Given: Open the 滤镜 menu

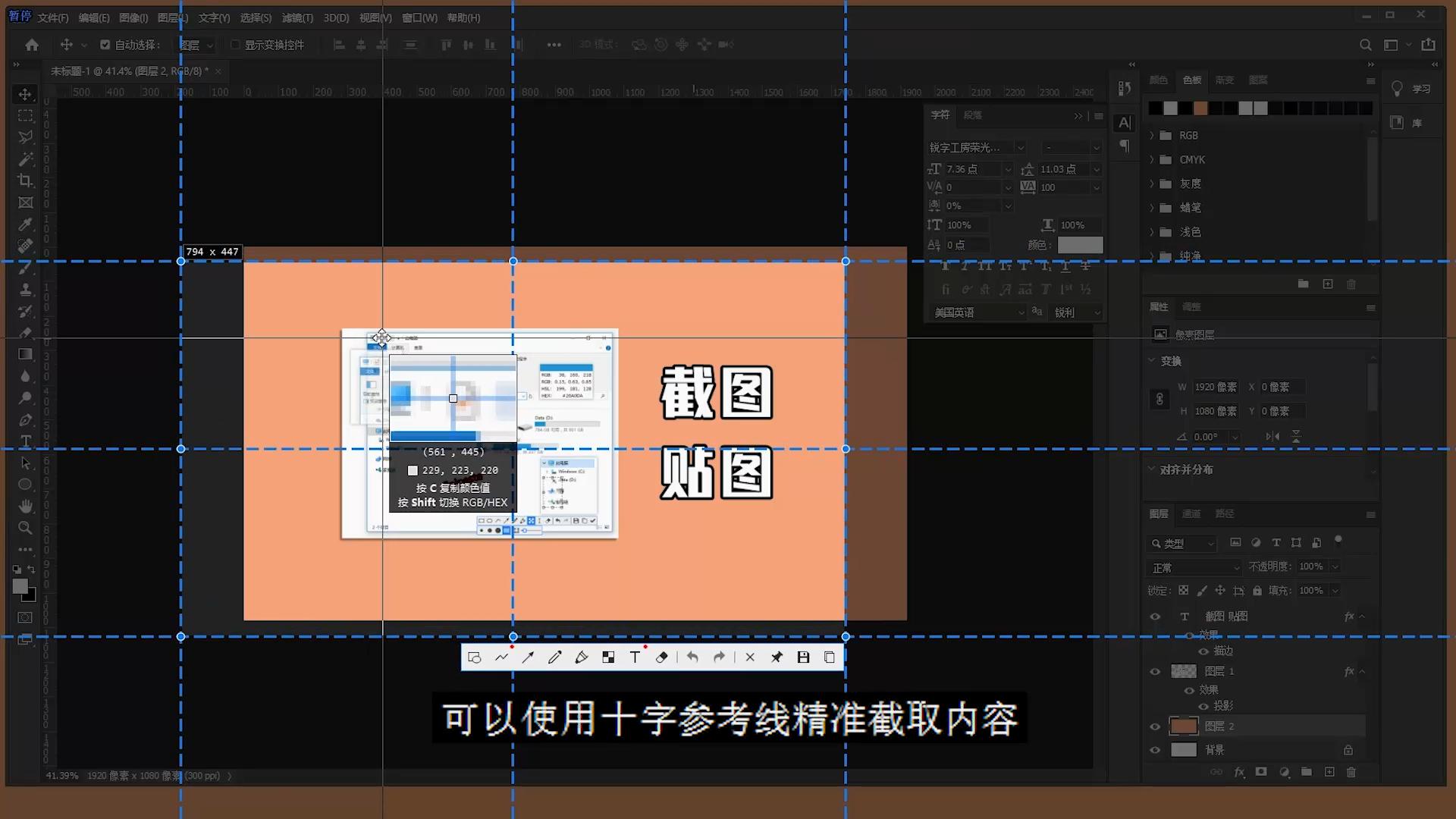Looking at the screenshot, I should click(x=297, y=17).
